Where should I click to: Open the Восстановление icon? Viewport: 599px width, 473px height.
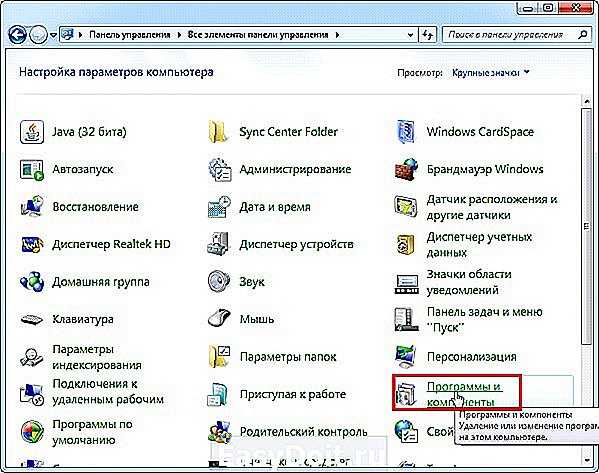pyautogui.click(x=32, y=207)
